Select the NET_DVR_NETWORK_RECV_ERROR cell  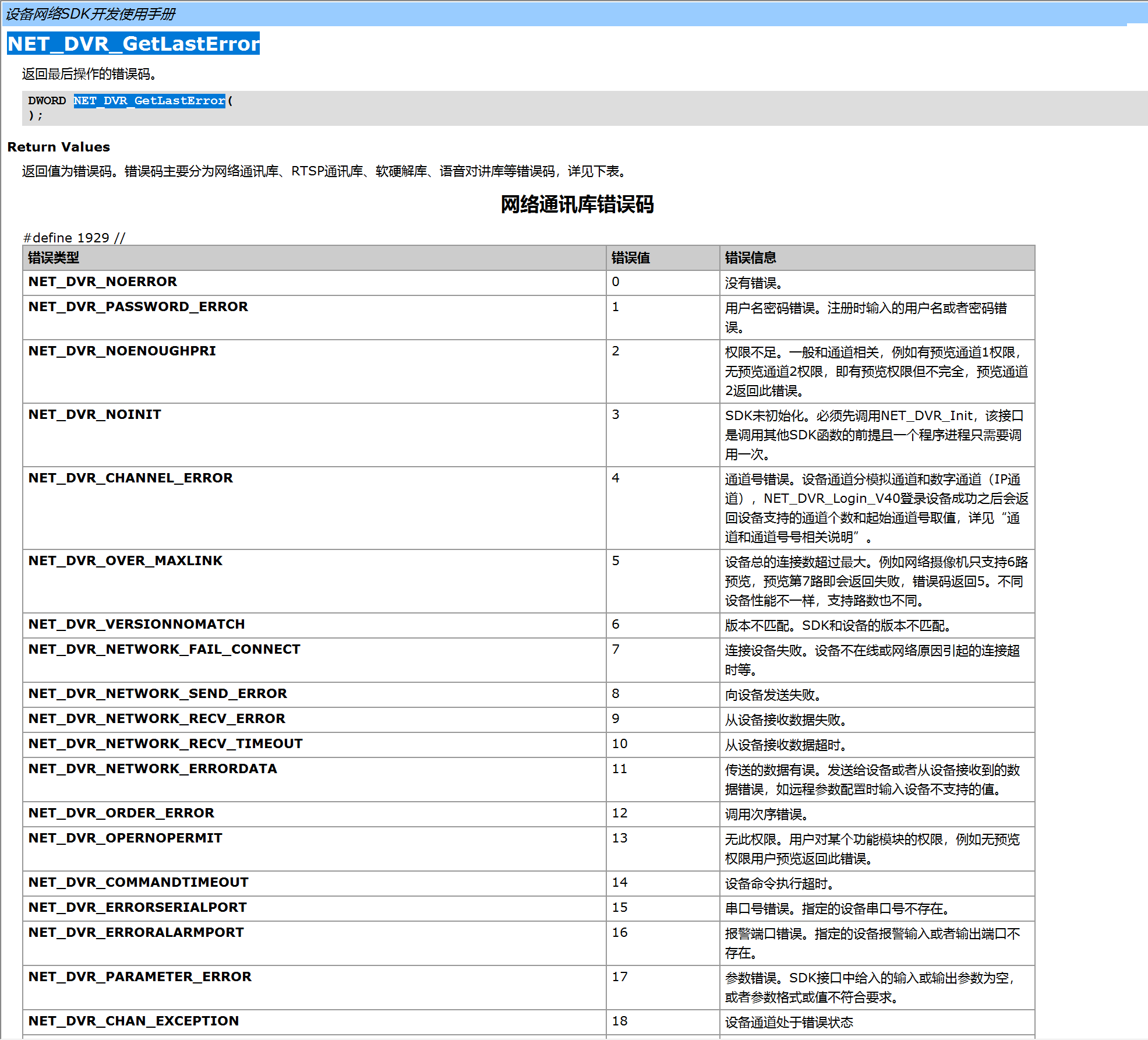point(315,720)
